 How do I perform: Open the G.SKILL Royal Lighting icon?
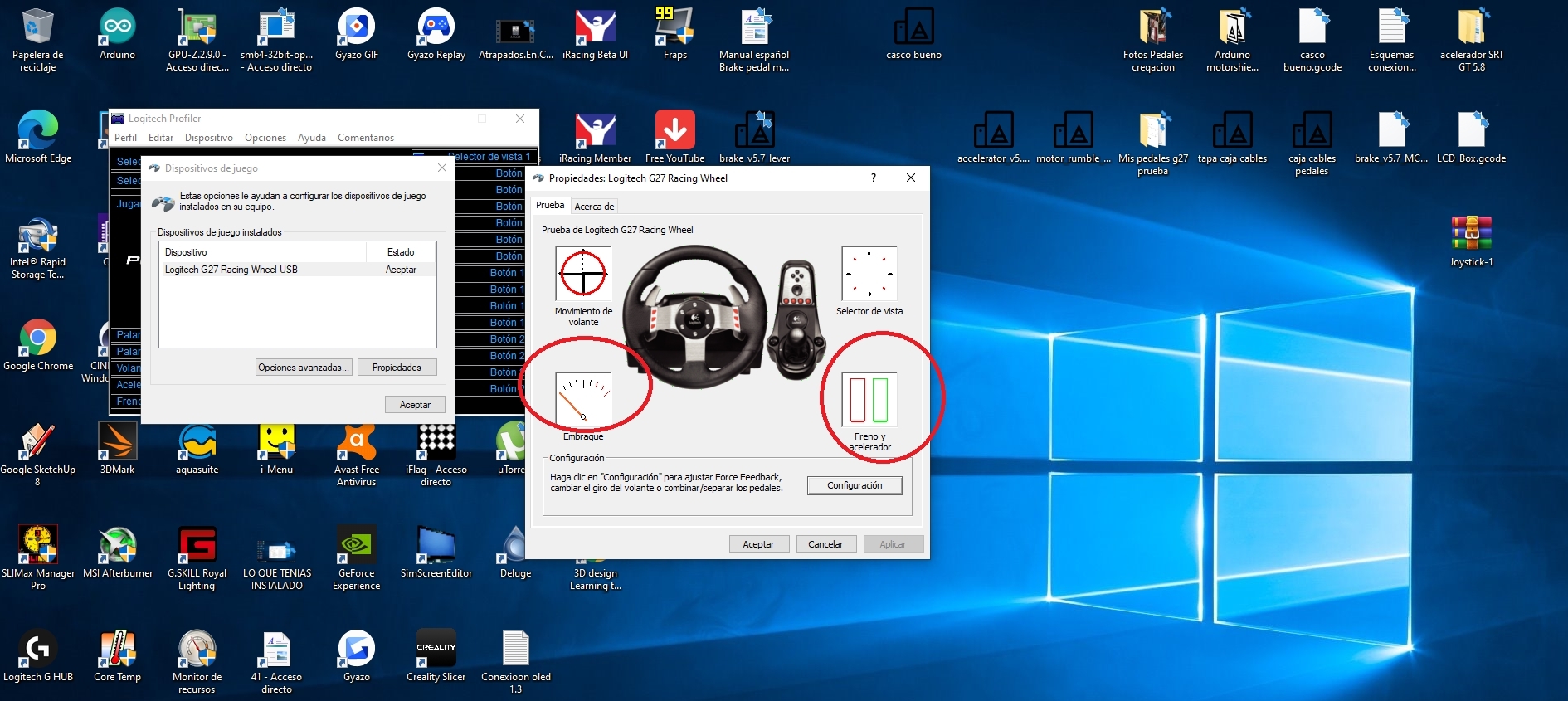(x=197, y=545)
